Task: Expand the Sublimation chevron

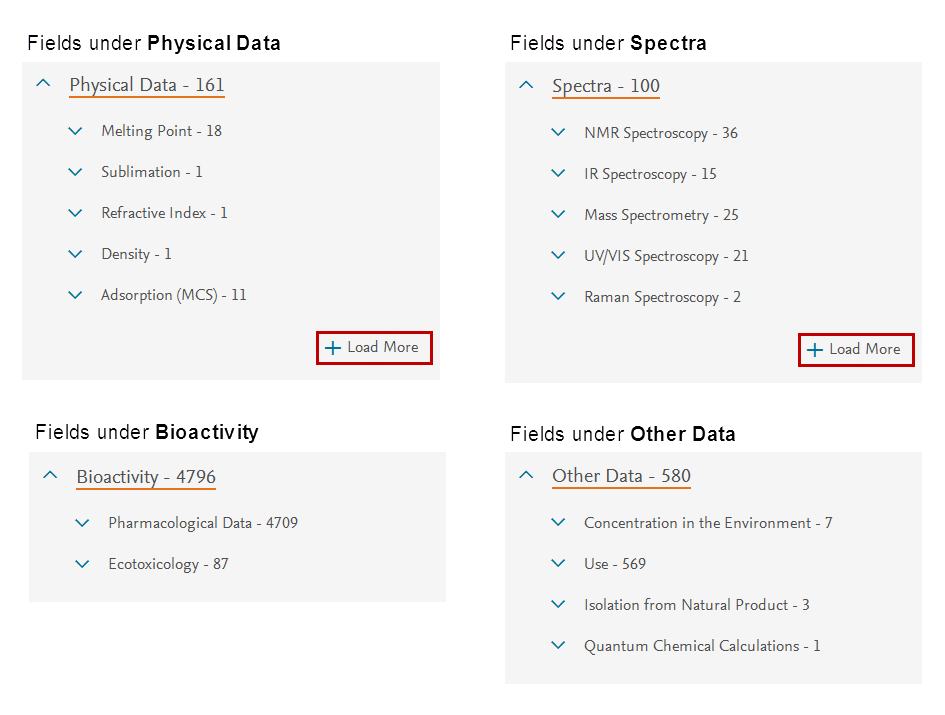Action: (x=75, y=172)
